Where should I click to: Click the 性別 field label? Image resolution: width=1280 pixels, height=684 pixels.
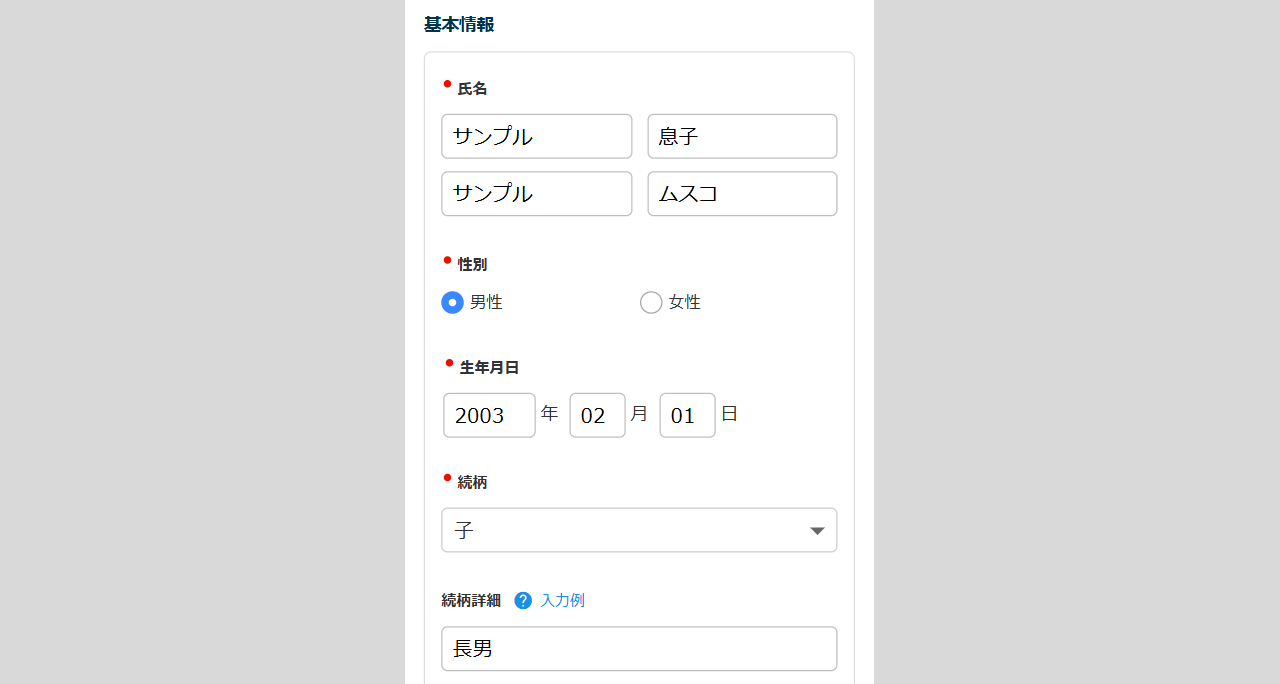[472, 265]
